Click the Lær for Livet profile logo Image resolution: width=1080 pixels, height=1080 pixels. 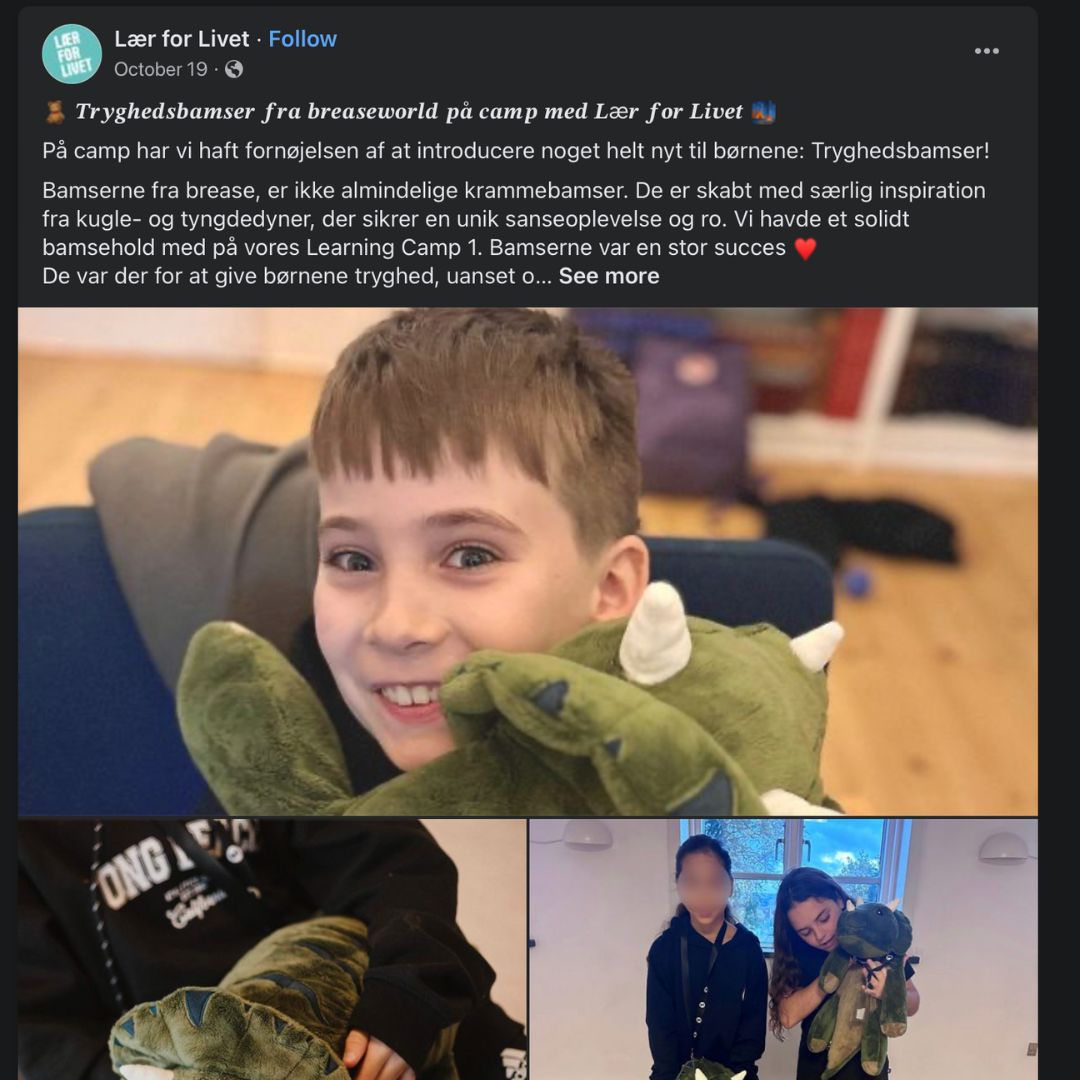click(x=72, y=54)
